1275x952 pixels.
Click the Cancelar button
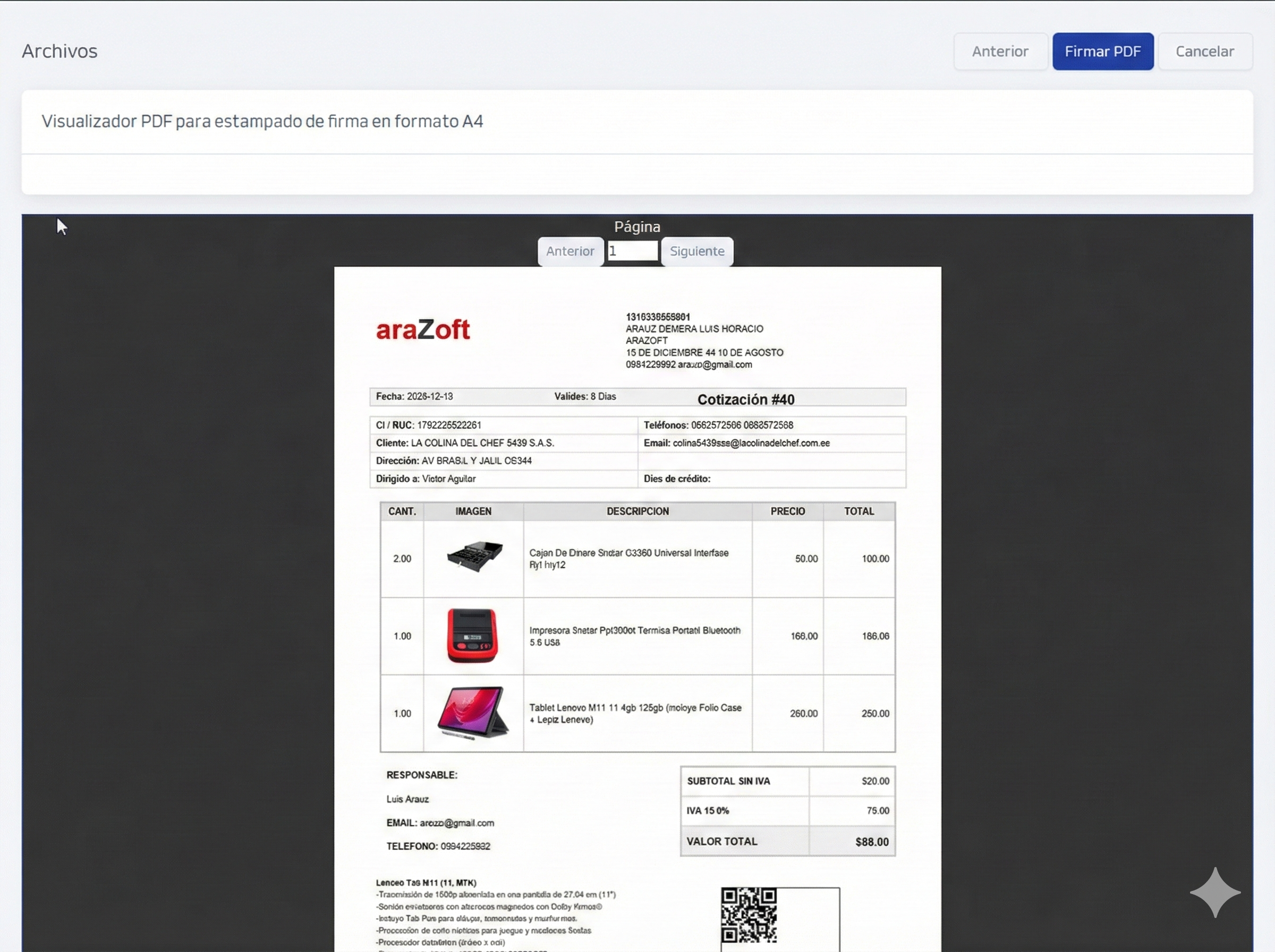click(x=1205, y=52)
